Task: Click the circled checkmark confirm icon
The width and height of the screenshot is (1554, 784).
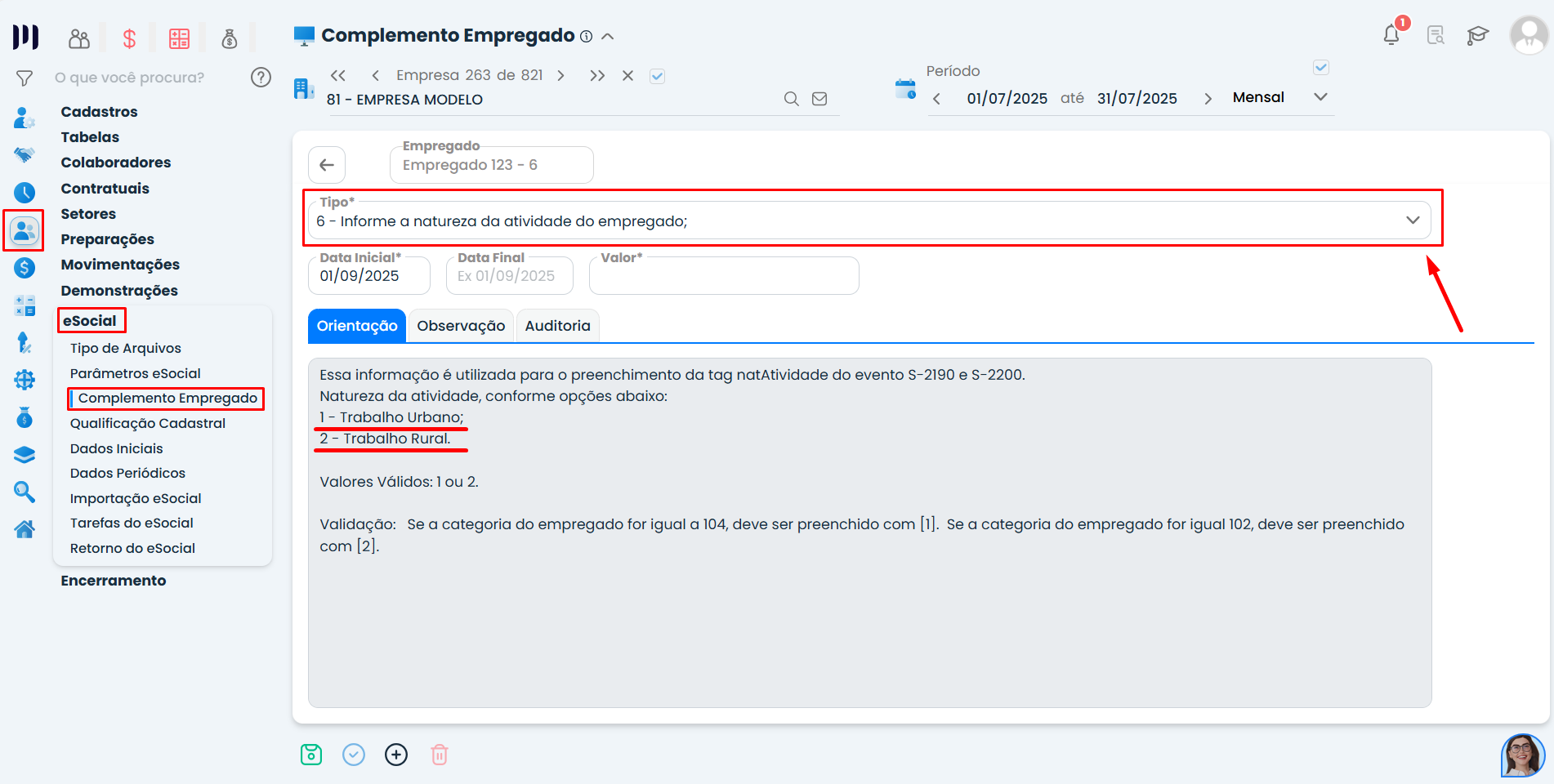Action: [x=354, y=755]
